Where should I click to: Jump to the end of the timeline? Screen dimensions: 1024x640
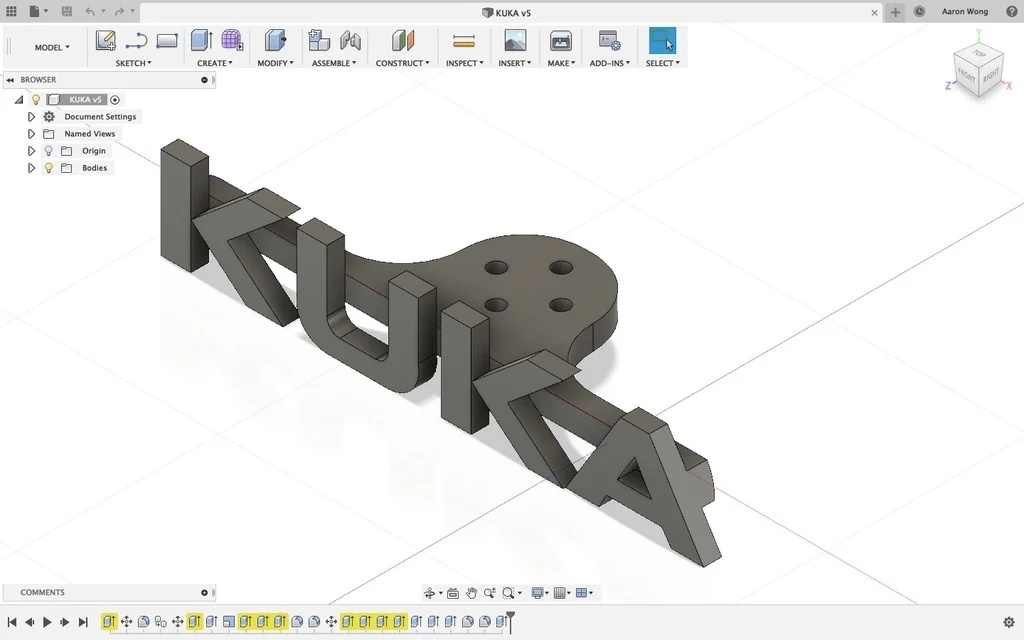coord(83,622)
